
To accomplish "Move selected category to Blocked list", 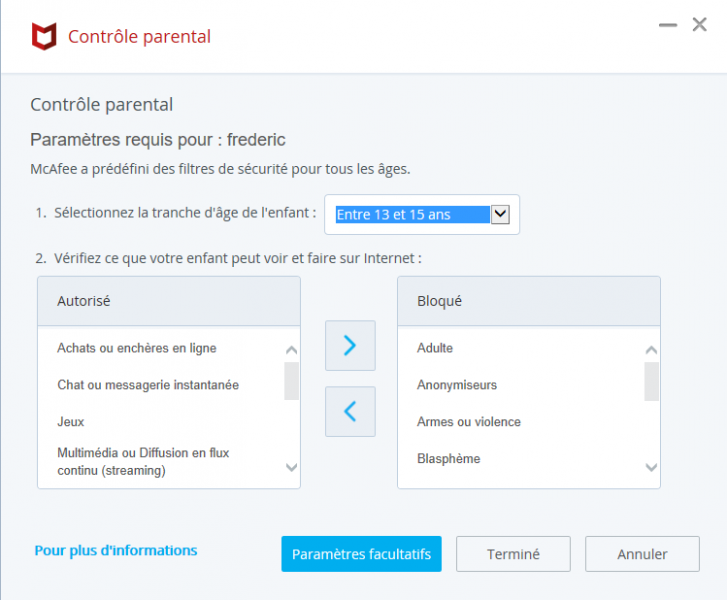I will pos(350,346).
